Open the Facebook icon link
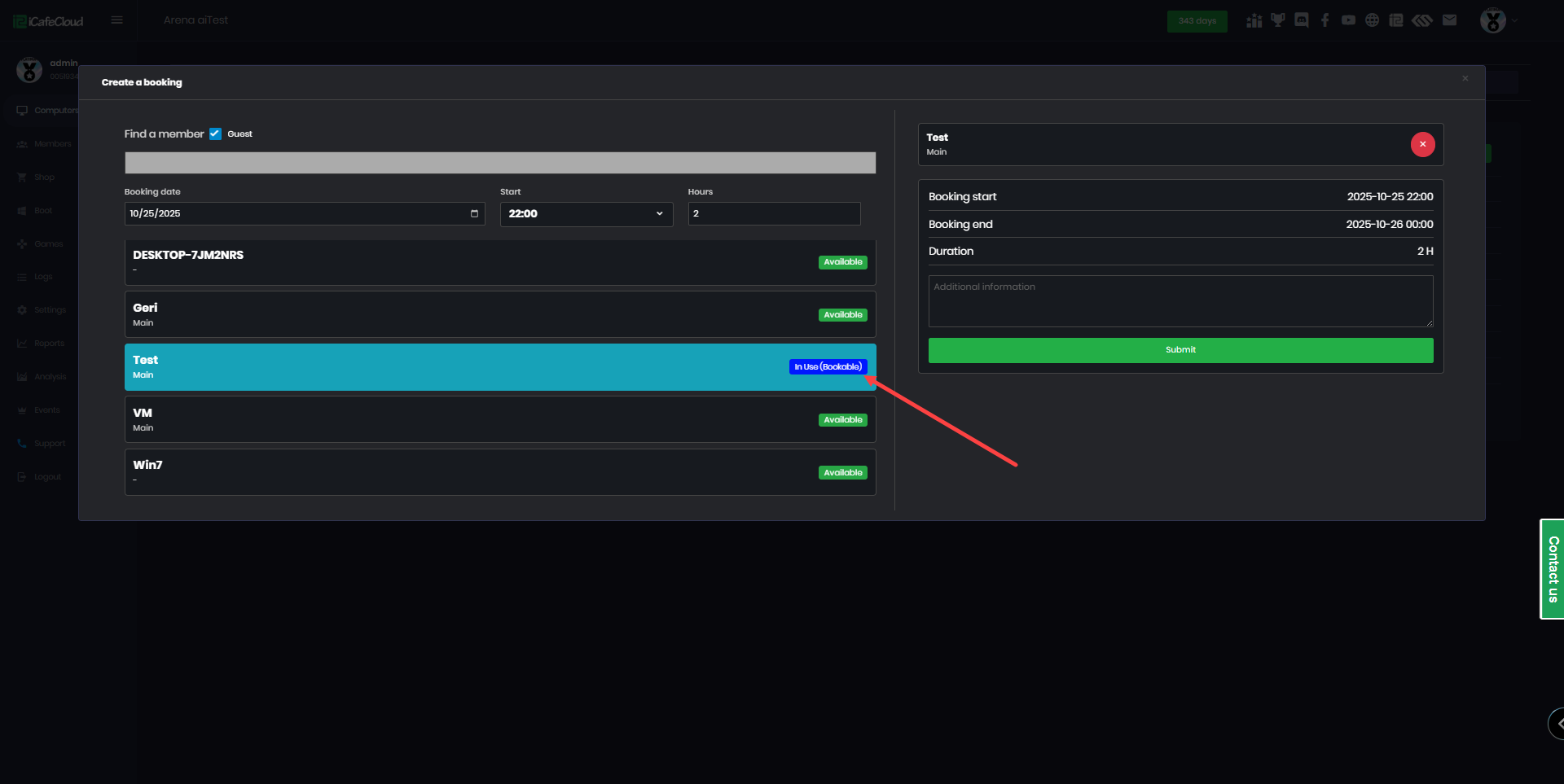 (1325, 20)
